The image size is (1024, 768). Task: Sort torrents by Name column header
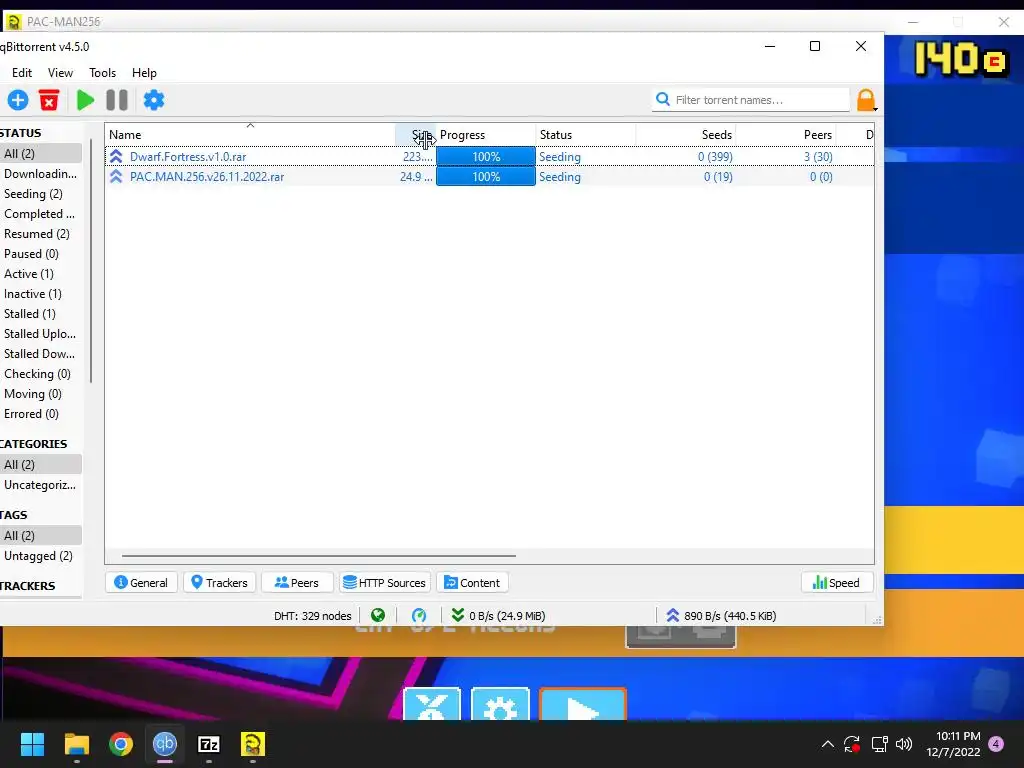(x=249, y=135)
